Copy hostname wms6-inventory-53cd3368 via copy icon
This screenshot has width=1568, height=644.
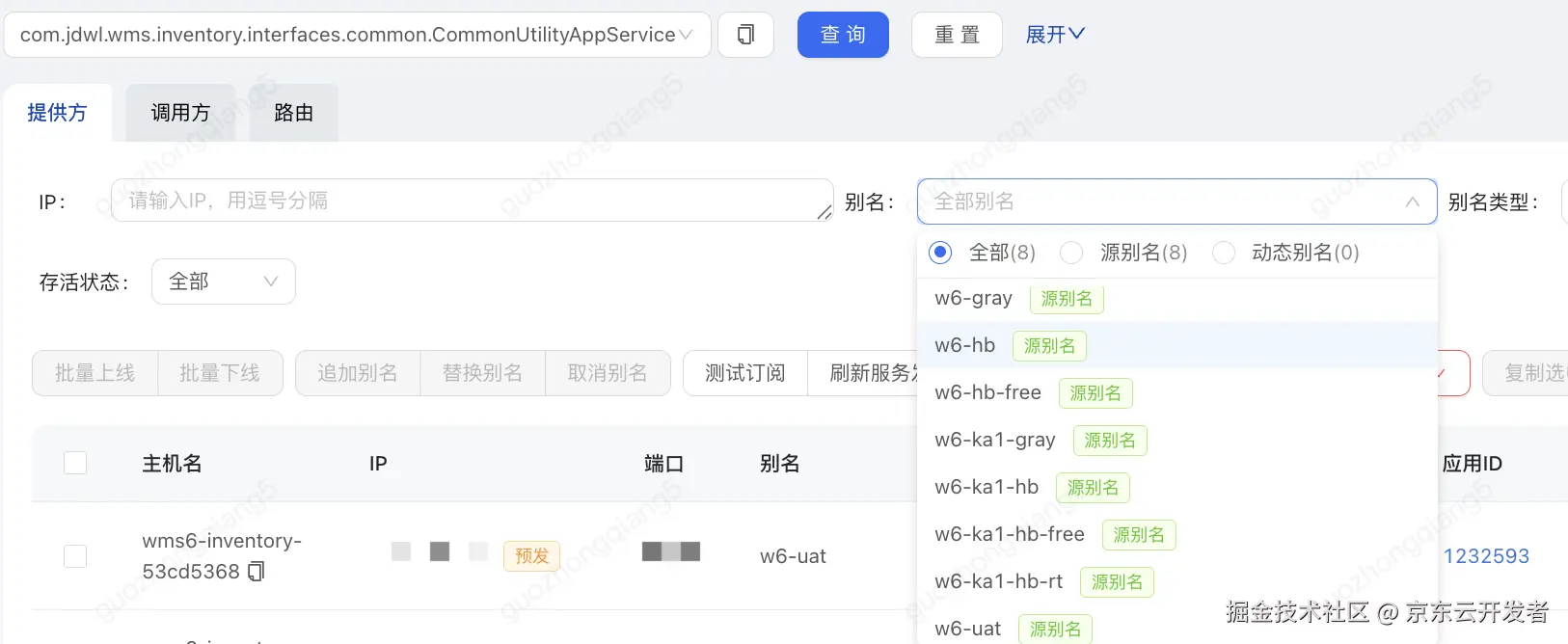pos(256,572)
